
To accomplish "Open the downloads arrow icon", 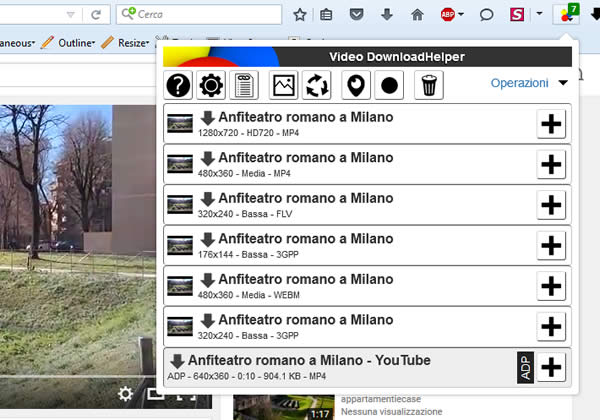I will click(x=387, y=15).
